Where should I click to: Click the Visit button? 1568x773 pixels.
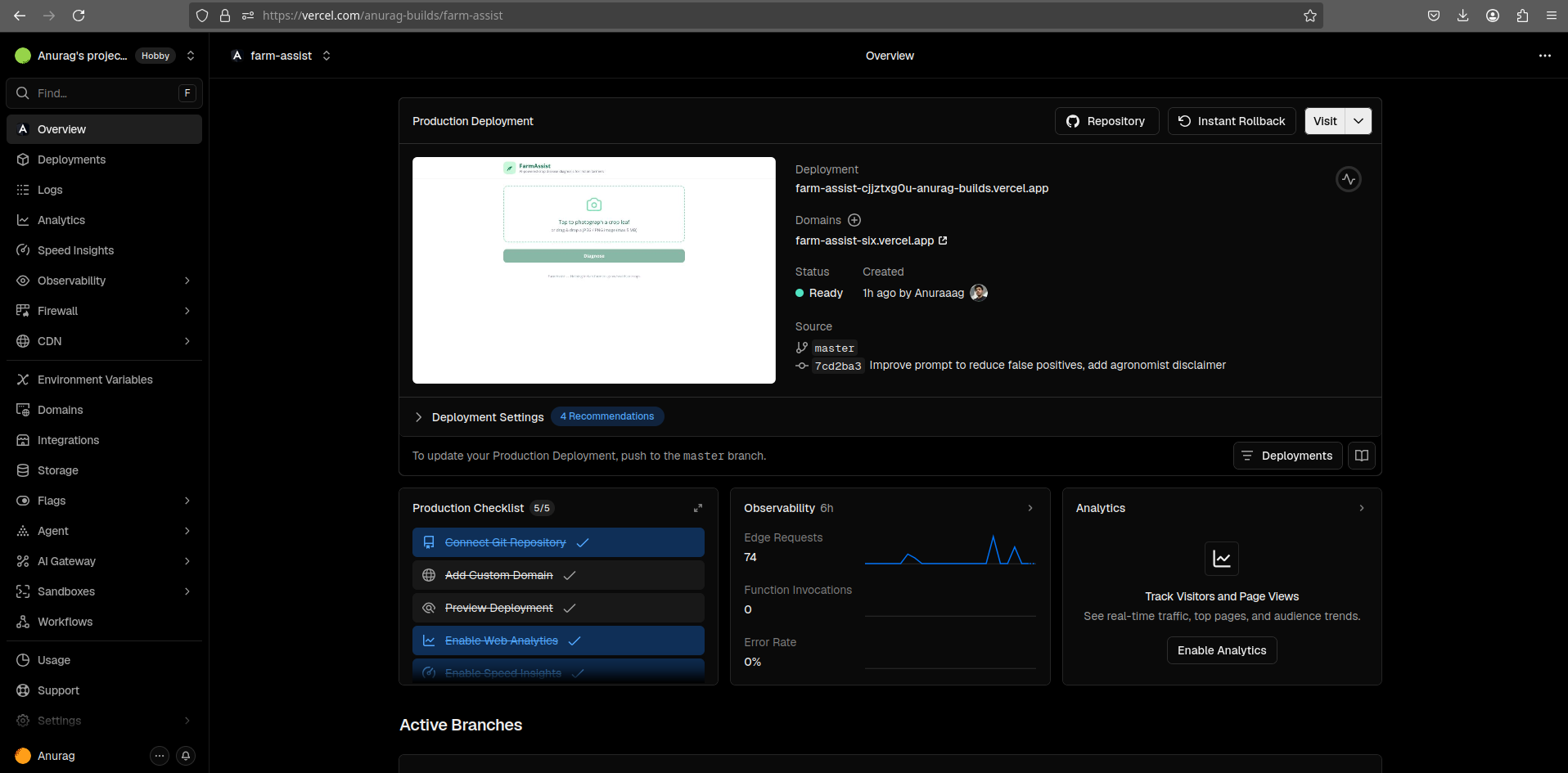[1325, 121]
